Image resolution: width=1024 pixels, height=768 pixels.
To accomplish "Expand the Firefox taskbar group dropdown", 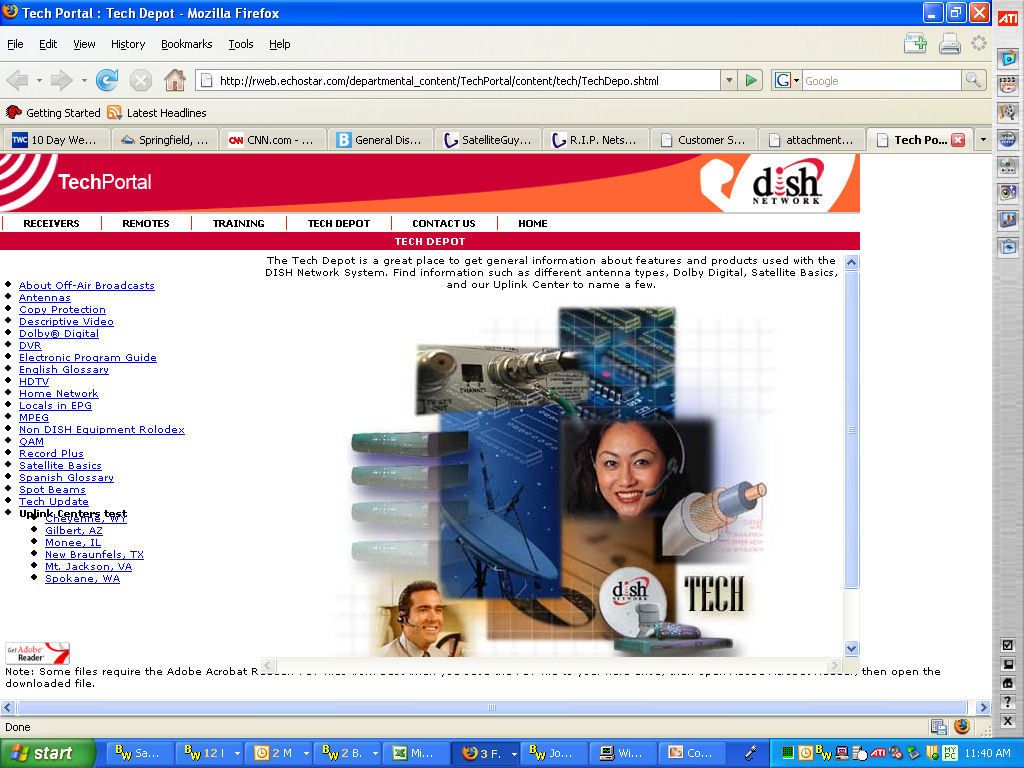I will tap(514, 753).
